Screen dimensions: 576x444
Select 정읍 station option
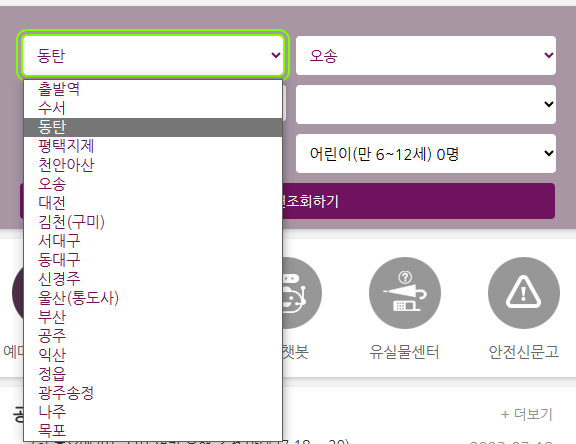point(153,374)
